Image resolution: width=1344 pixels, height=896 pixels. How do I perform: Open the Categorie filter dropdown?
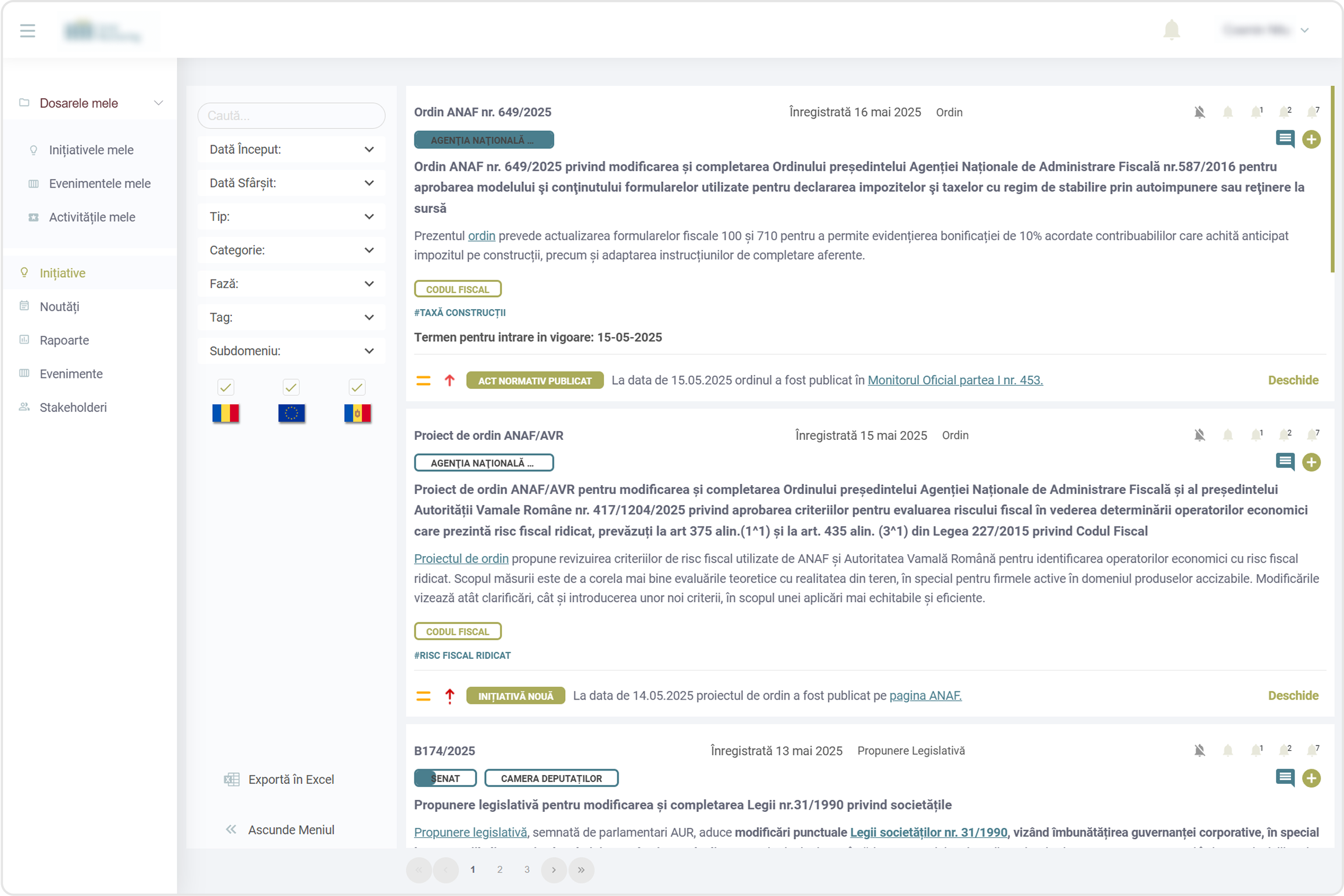tap(291, 250)
